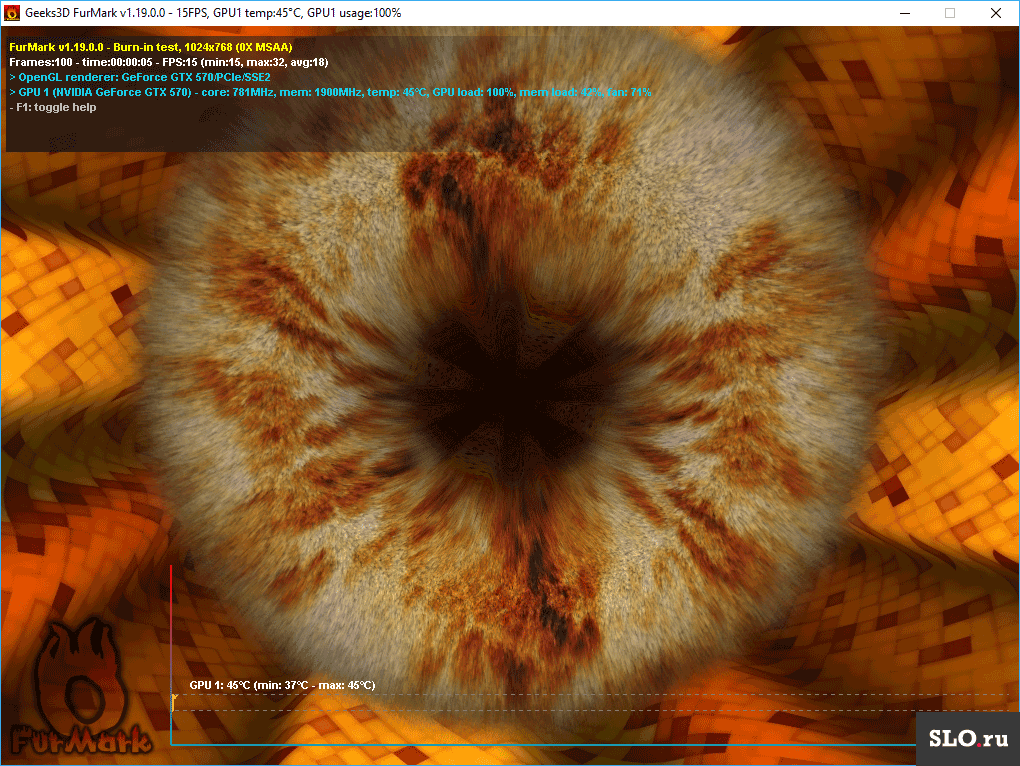The image size is (1020, 766).
Task: Close the FurMark window
Action: pyautogui.click(x=995, y=13)
